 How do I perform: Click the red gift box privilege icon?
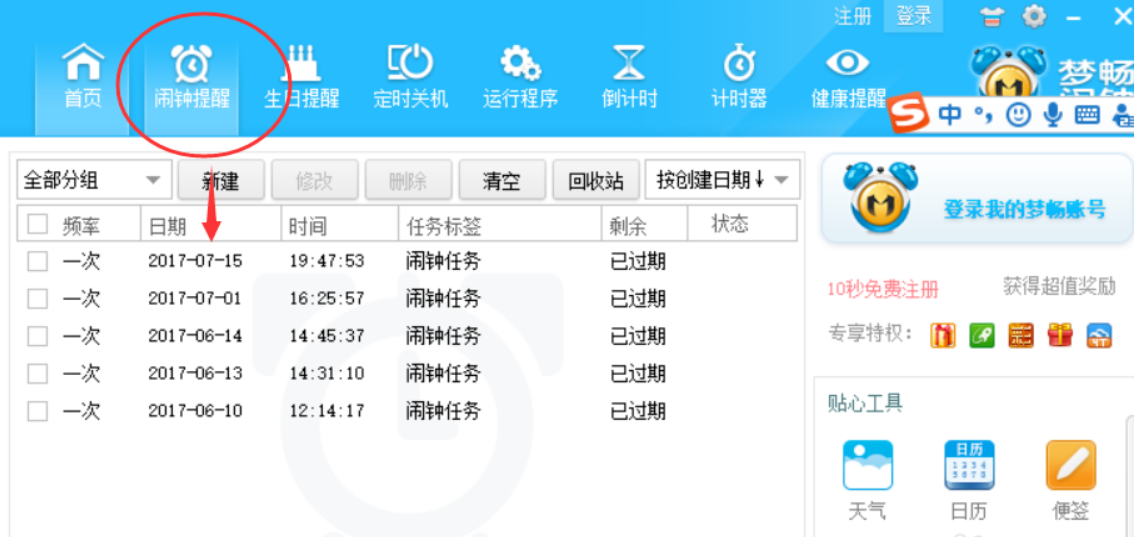click(1060, 335)
